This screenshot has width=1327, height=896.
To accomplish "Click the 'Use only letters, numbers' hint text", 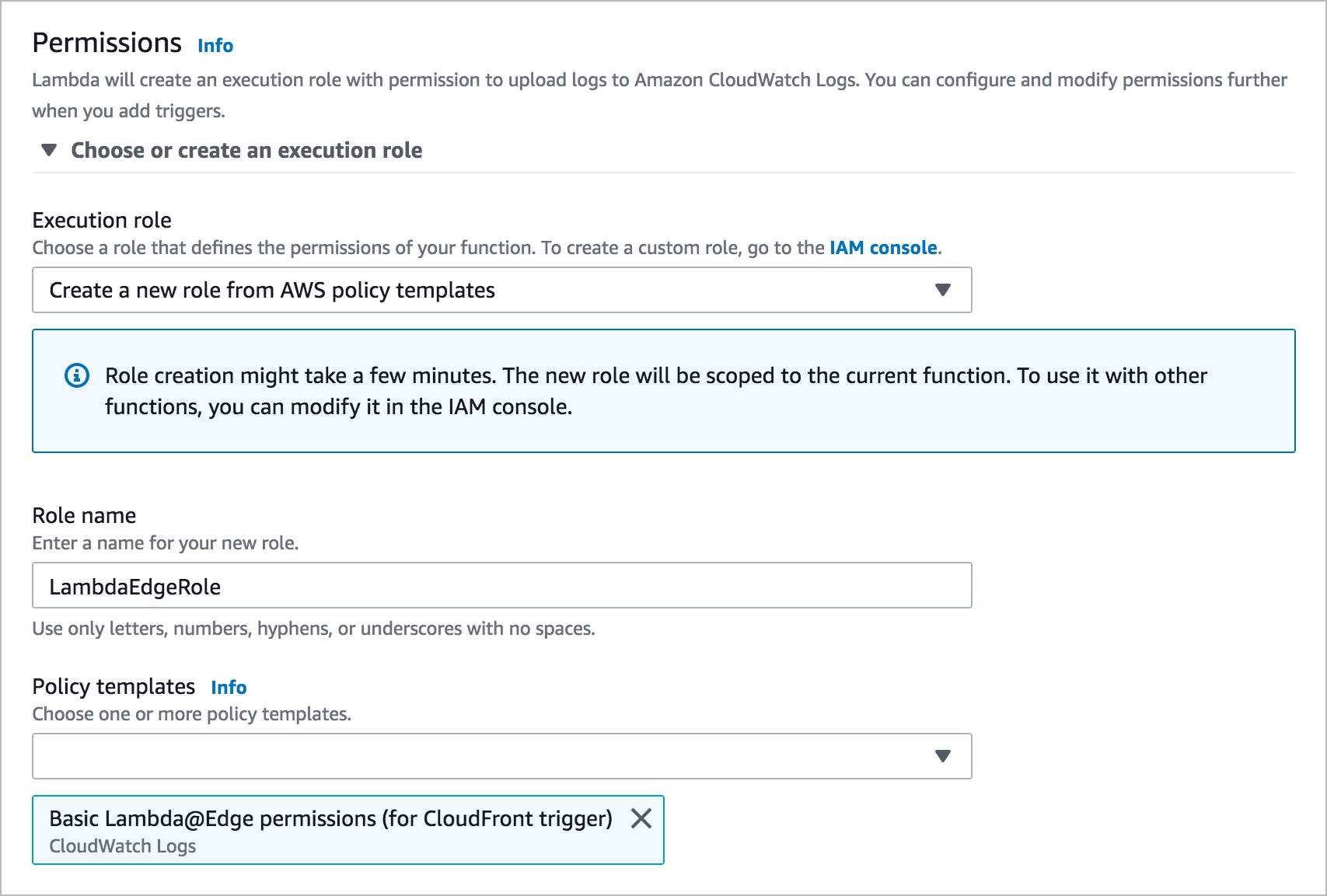I will tap(313, 629).
